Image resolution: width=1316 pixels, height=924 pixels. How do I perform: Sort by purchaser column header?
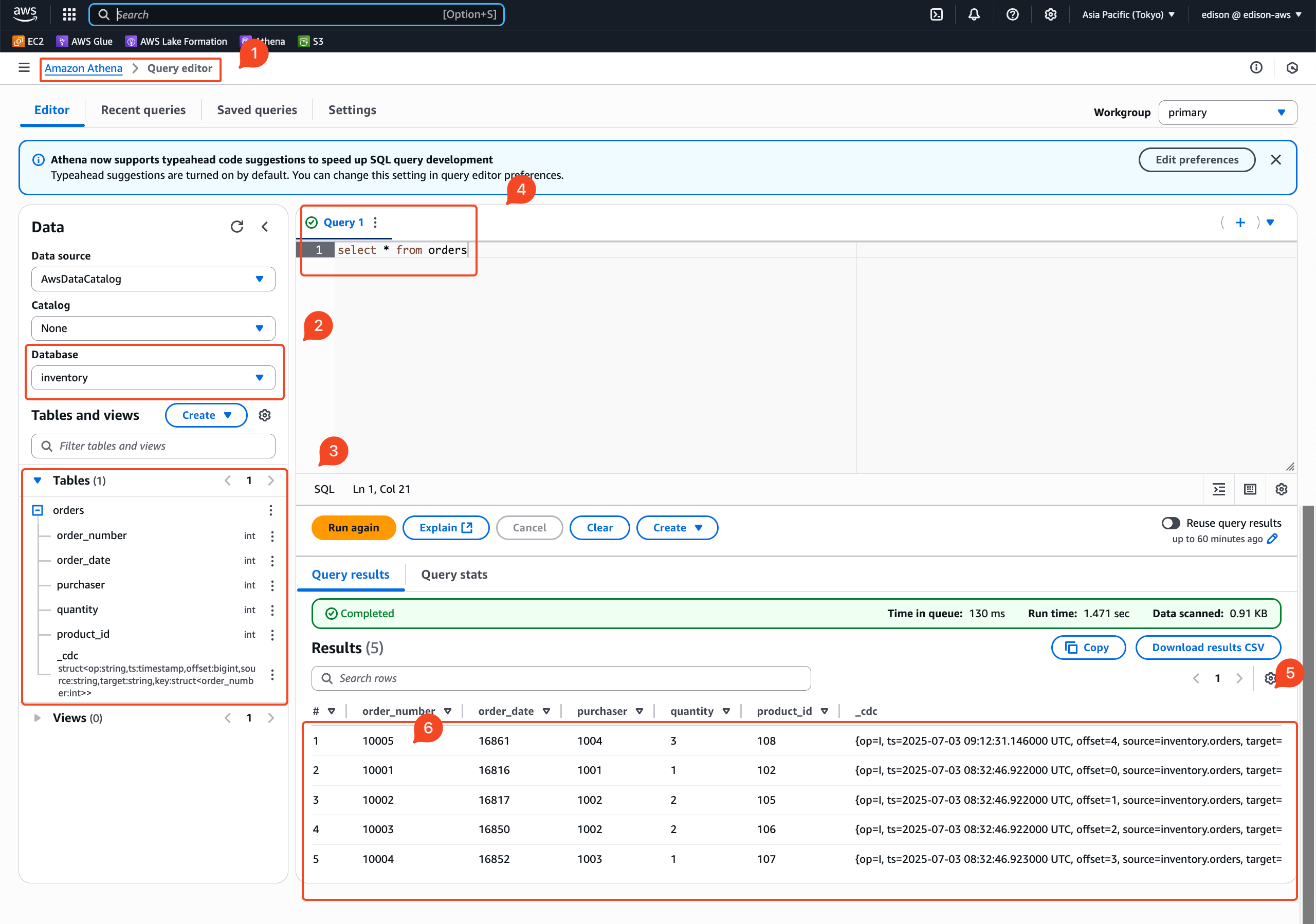pos(609,710)
